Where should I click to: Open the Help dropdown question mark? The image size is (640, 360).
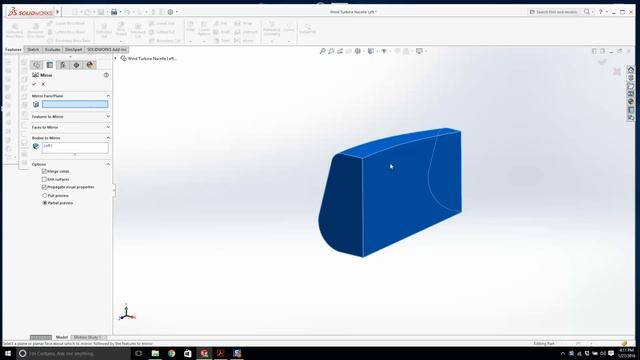(x=600, y=12)
